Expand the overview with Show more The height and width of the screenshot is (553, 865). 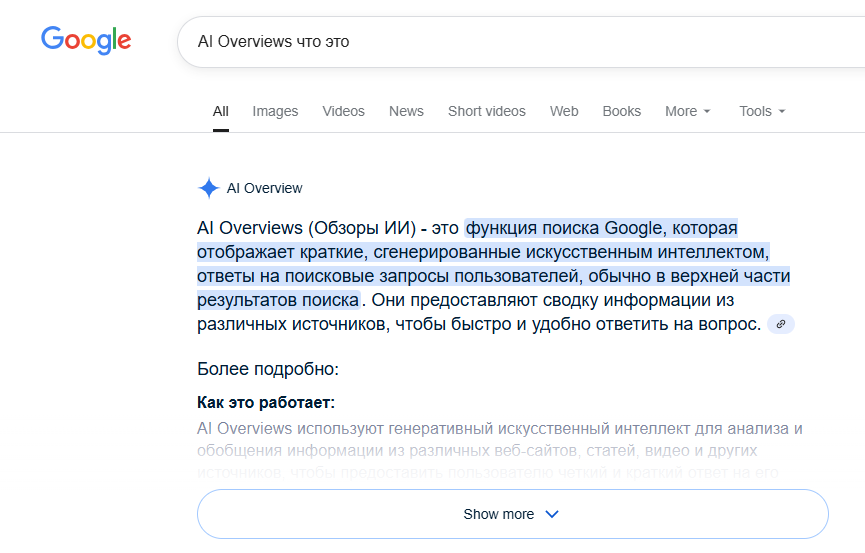pos(512,514)
